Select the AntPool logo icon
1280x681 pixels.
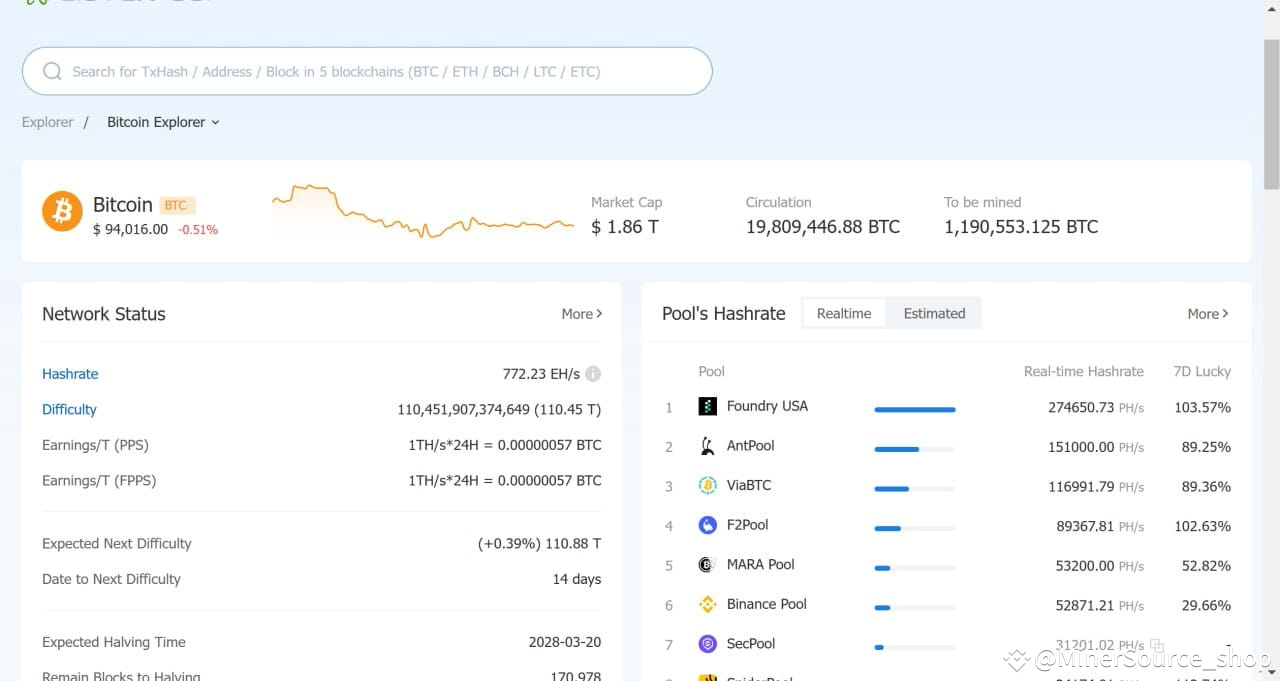coord(707,446)
